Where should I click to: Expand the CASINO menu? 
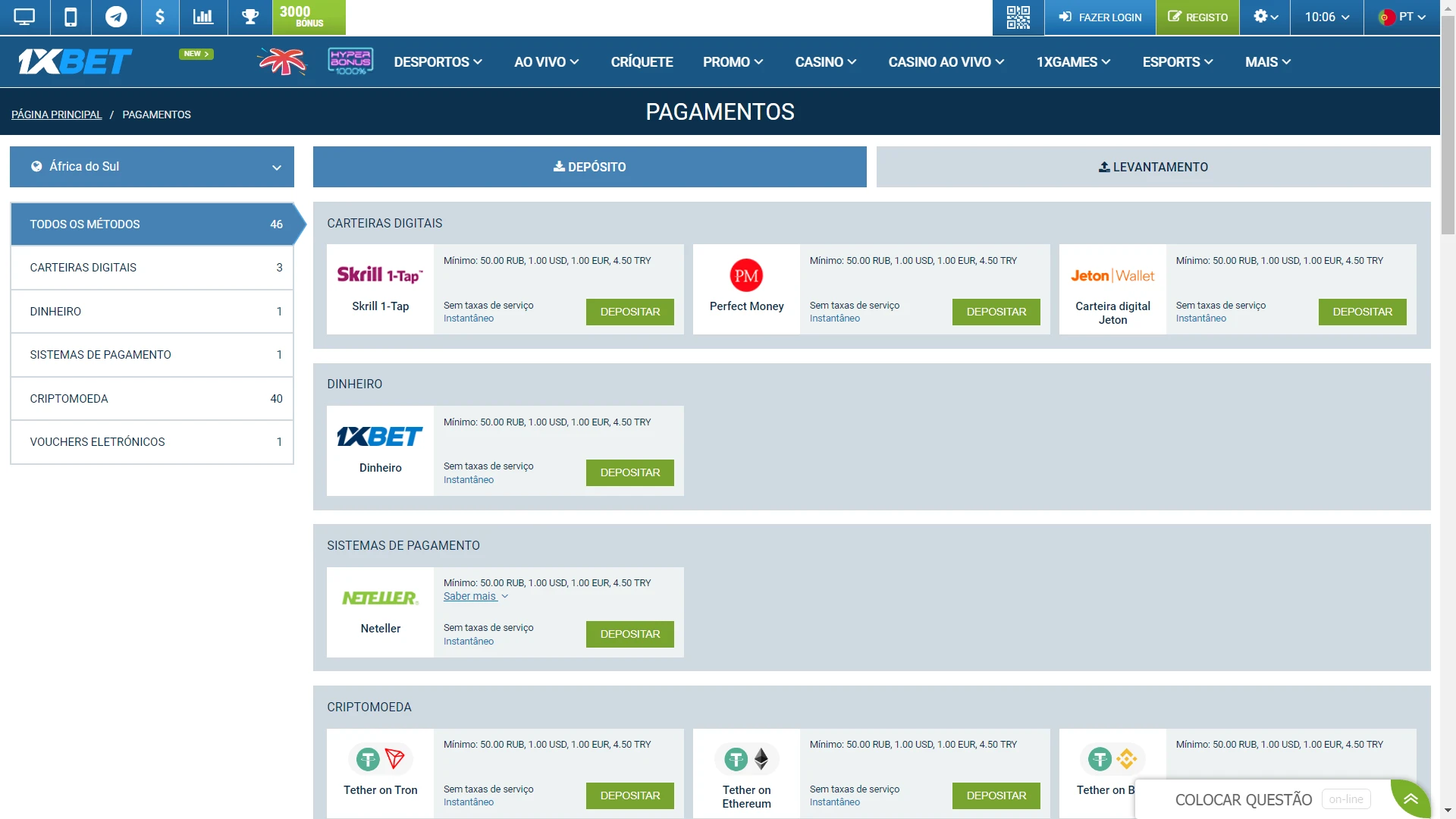[x=825, y=62]
